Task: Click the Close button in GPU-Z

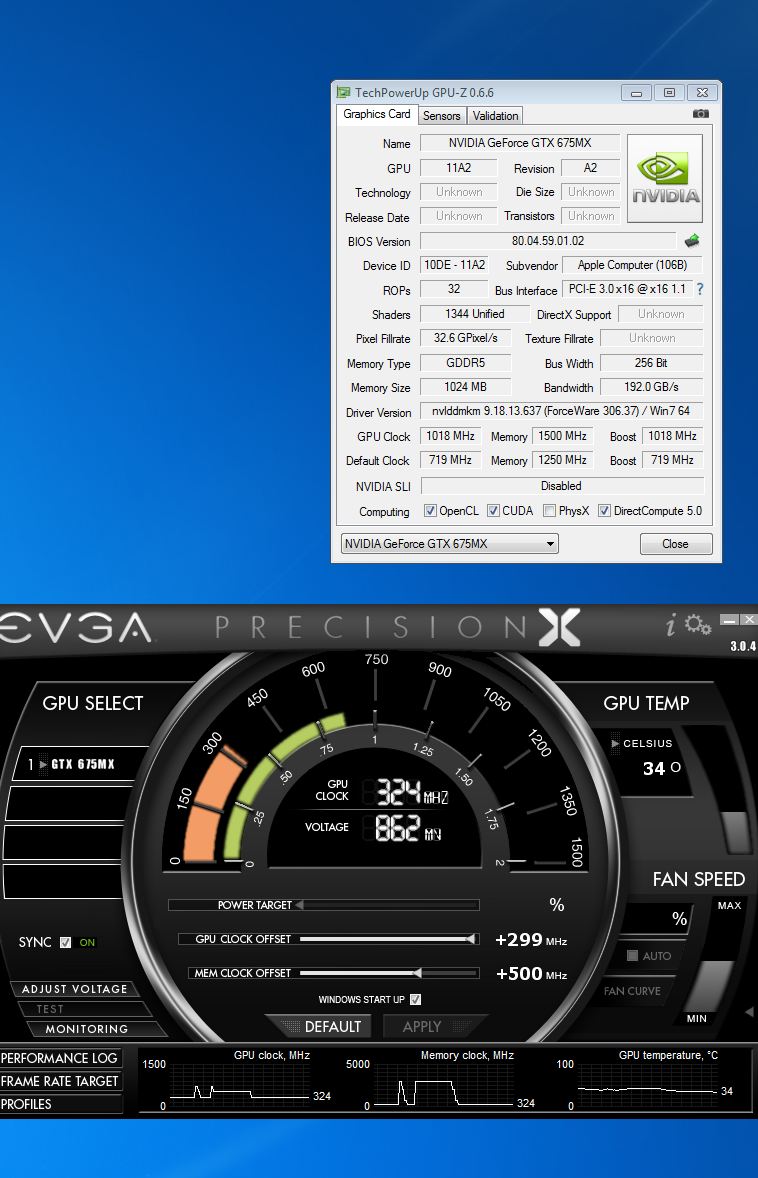Action: point(675,544)
